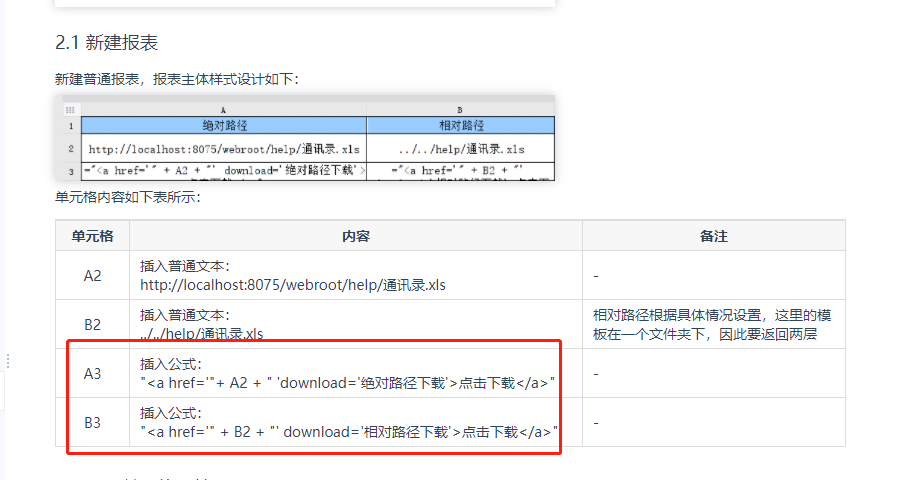Open the report design screenshot image
The height and width of the screenshot is (480, 908).
coord(305,138)
